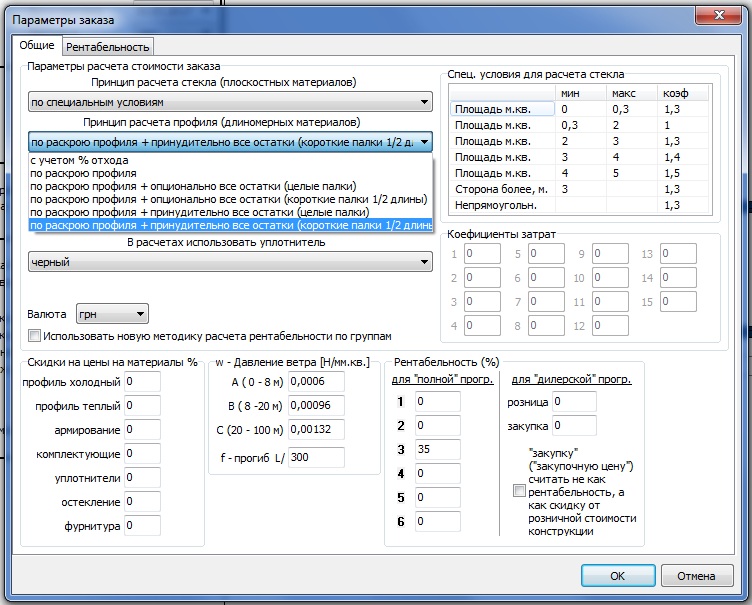Click коэф cell with value 1,4
This screenshot has height=605, width=752.
click(683, 157)
